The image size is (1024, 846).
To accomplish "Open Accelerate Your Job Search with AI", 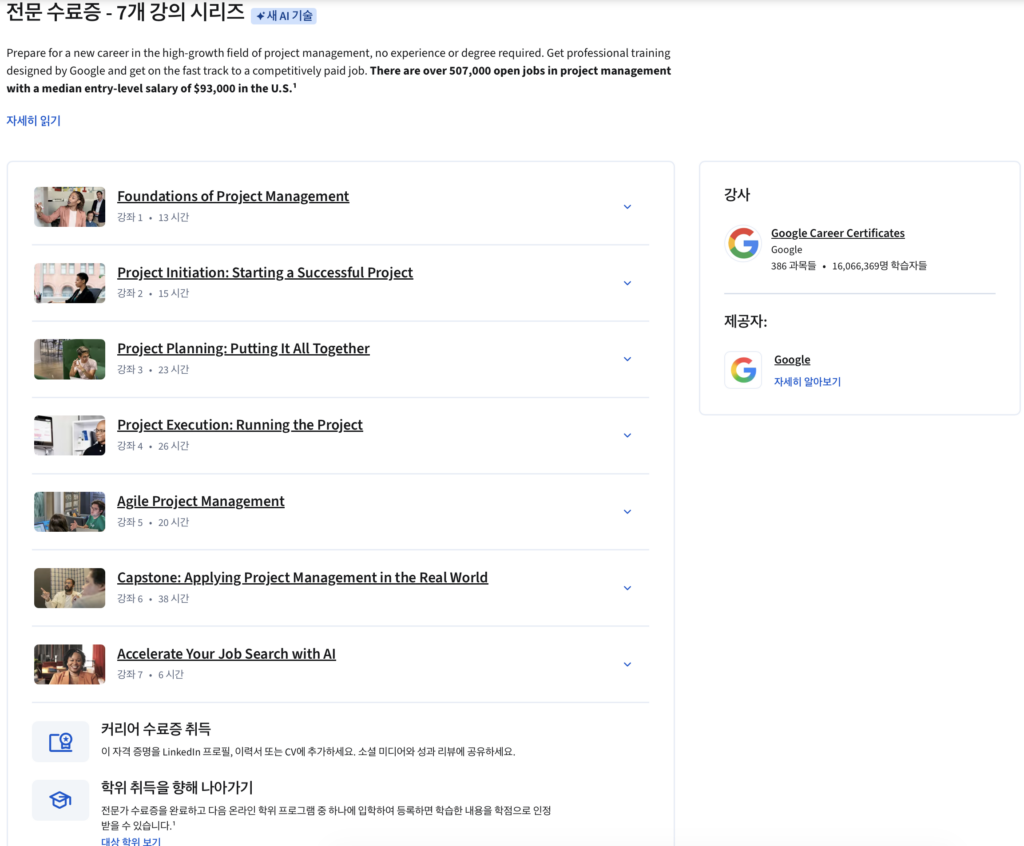I will [x=226, y=654].
